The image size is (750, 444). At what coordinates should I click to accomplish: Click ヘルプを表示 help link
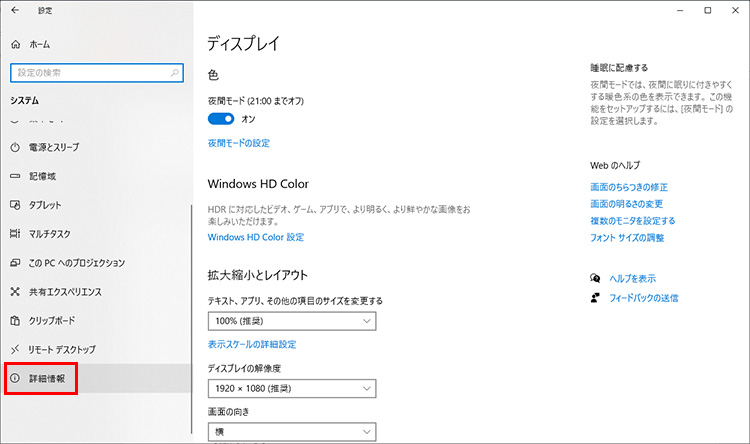click(632, 278)
